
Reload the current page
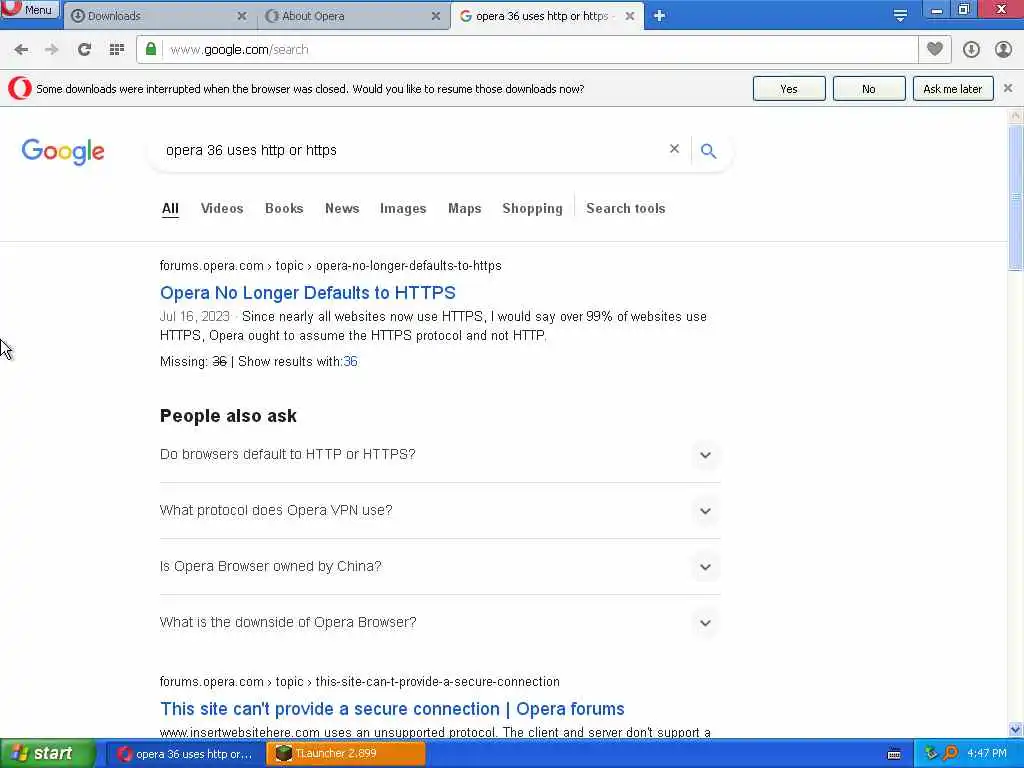84,50
